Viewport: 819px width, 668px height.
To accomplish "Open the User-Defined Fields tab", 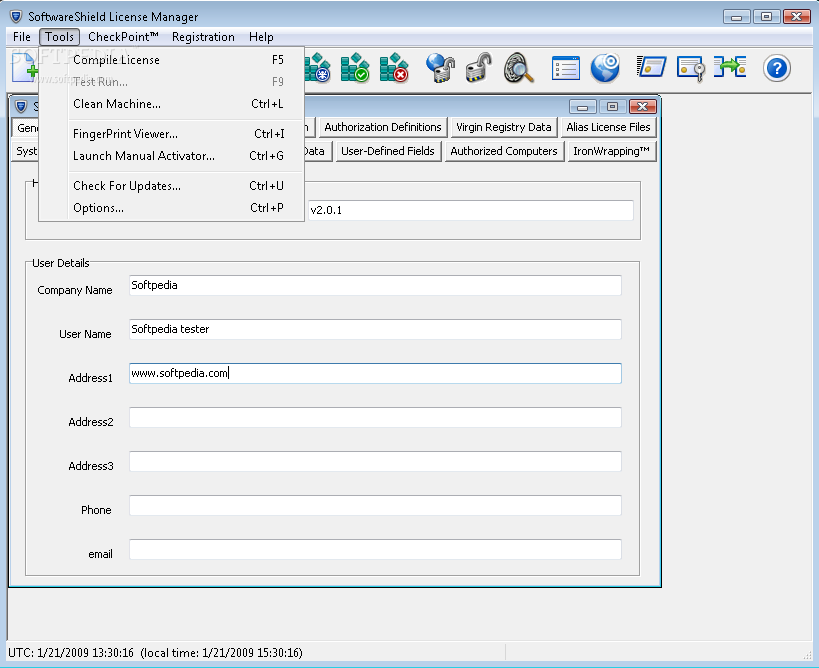I will point(388,151).
